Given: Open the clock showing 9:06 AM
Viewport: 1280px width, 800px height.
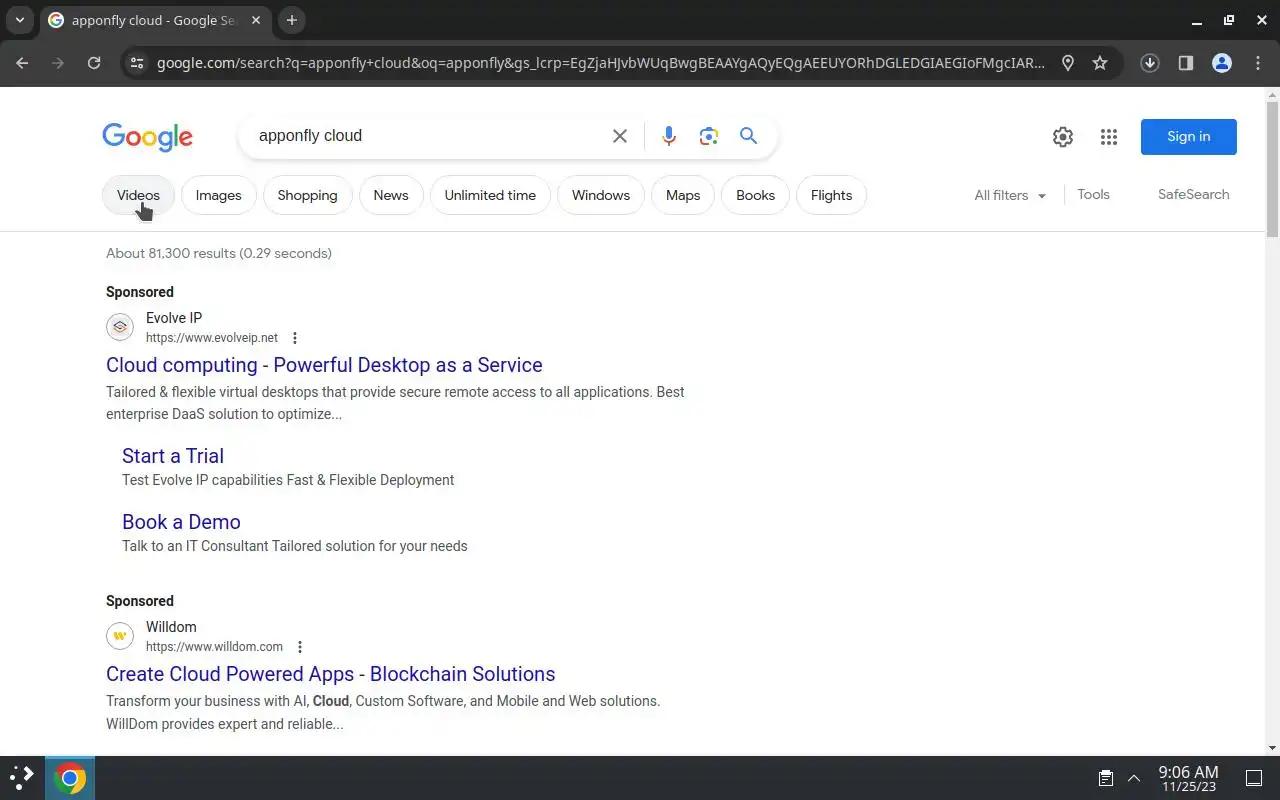Looking at the screenshot, I should [1188, 778].
